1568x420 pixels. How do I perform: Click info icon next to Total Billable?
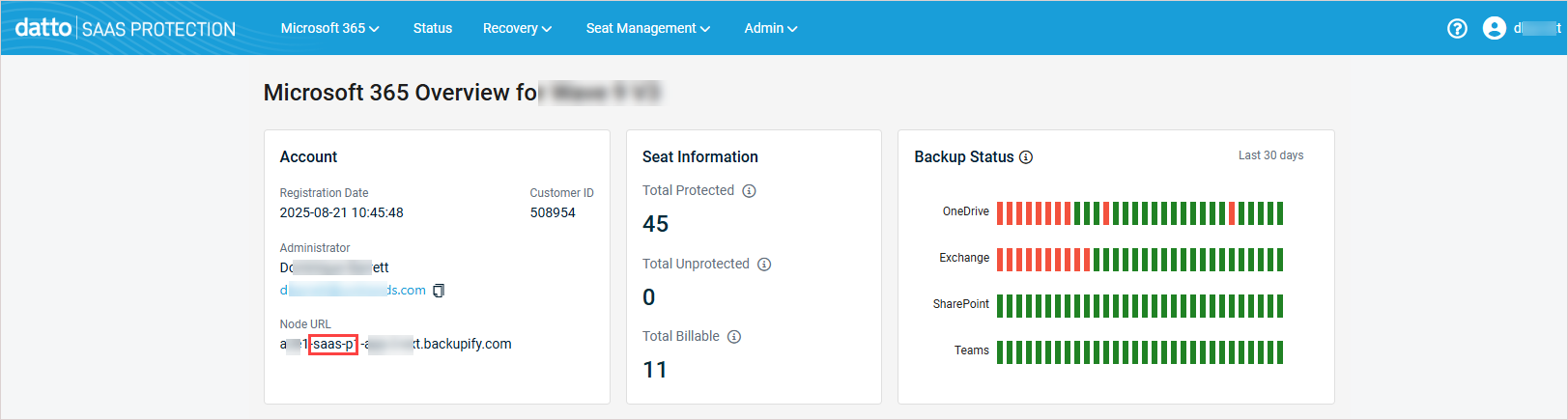click(734, 337)
